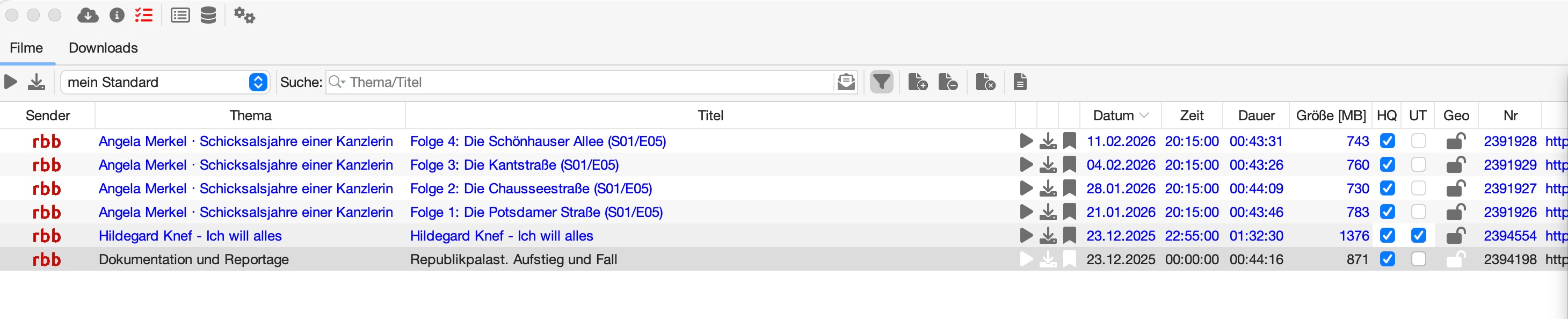Click the Thema column header
The width and height of the screenshot is (1568, 319).
coord(250,115)
